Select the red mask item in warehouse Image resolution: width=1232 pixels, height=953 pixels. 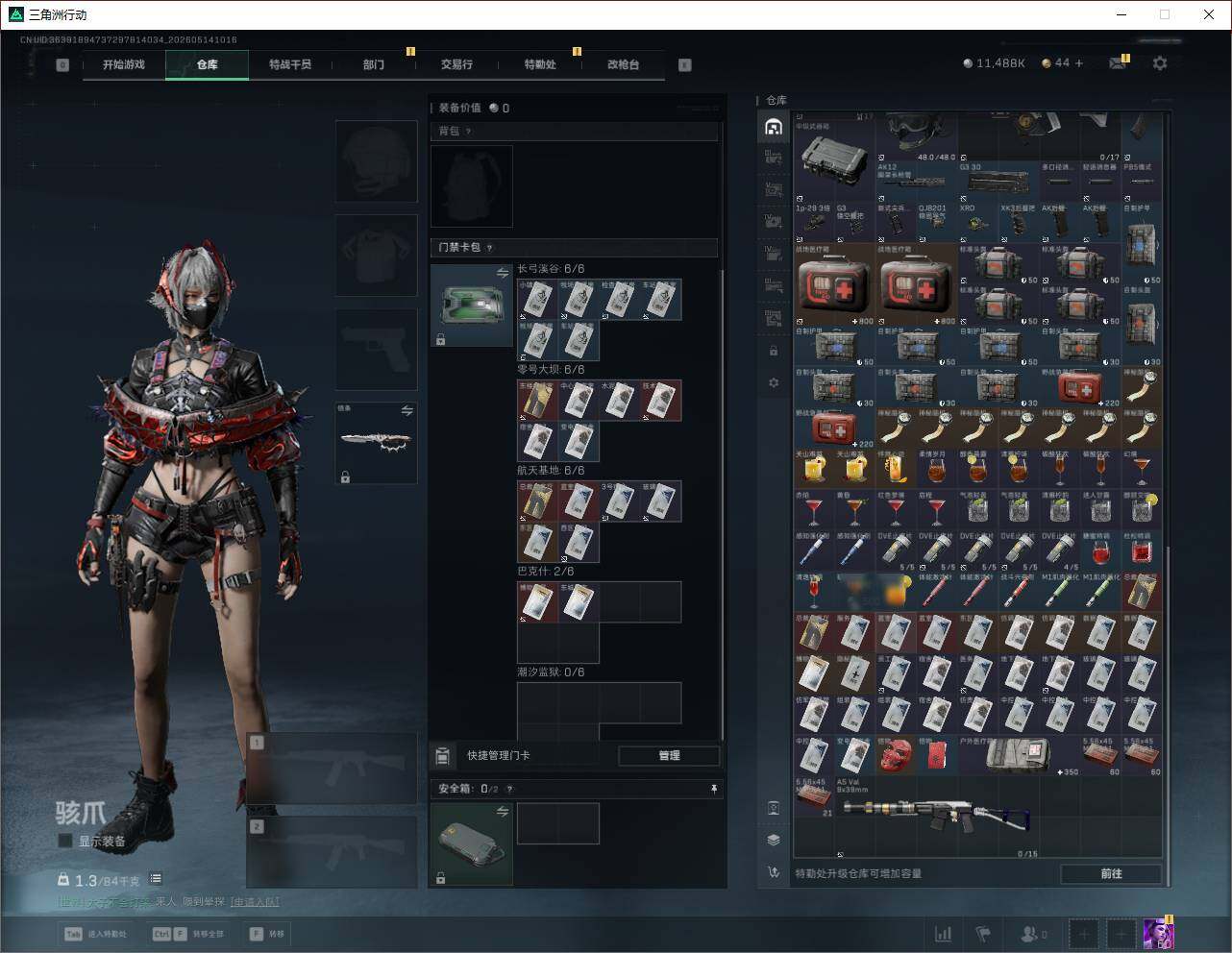coord(896,756)
